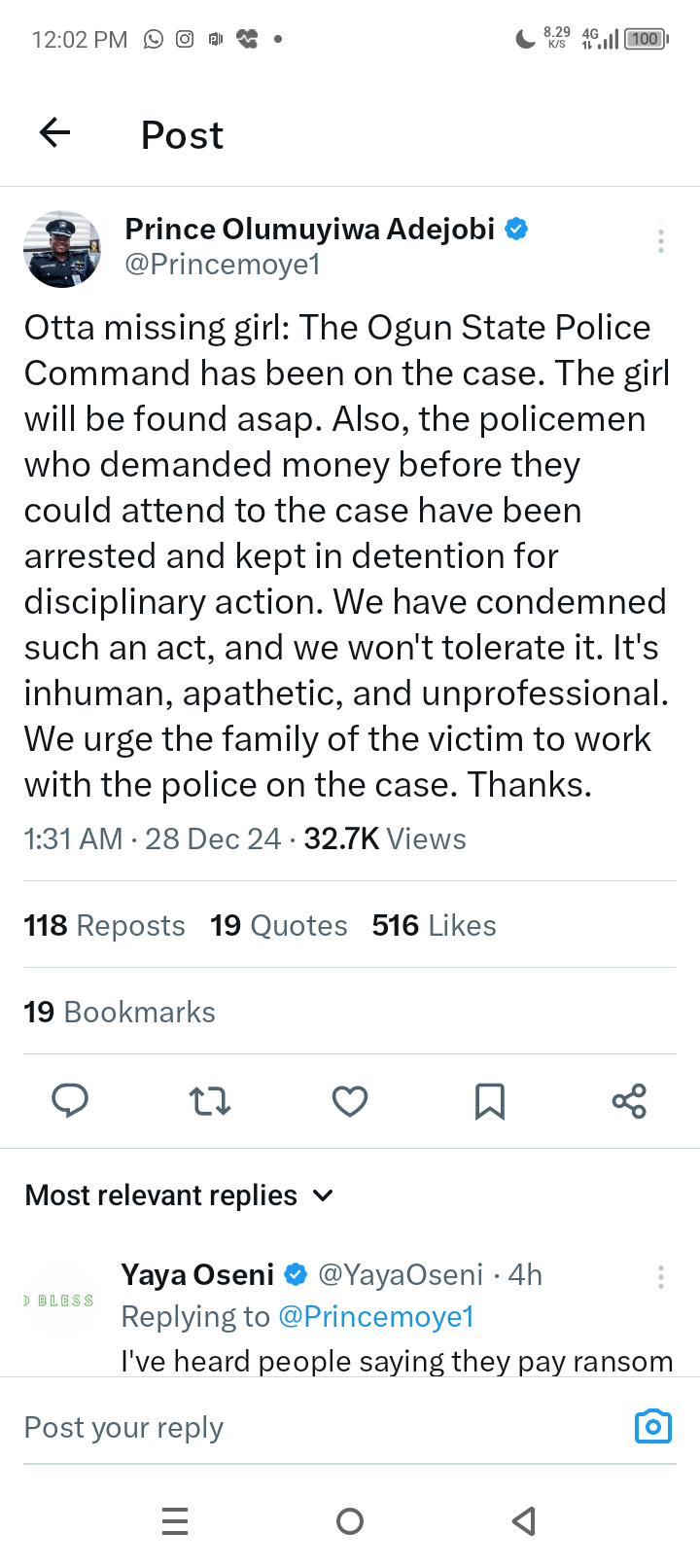Tap the back arrow icon
This screenshot has width=700, height=1568.
tap(55, 132)
